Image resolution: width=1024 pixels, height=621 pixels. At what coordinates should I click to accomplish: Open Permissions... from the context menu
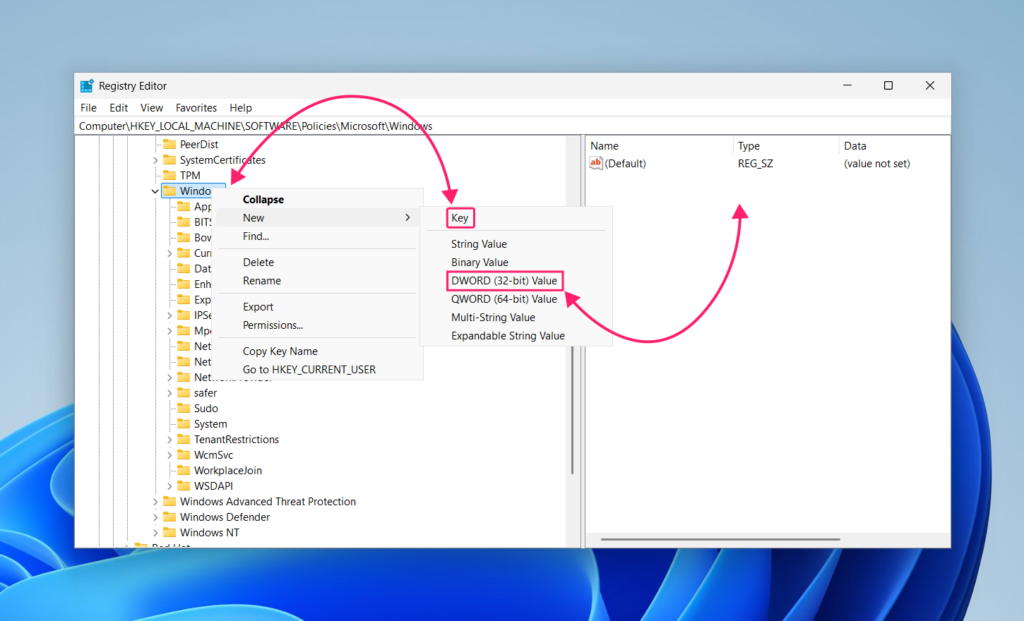coord(318,325)
